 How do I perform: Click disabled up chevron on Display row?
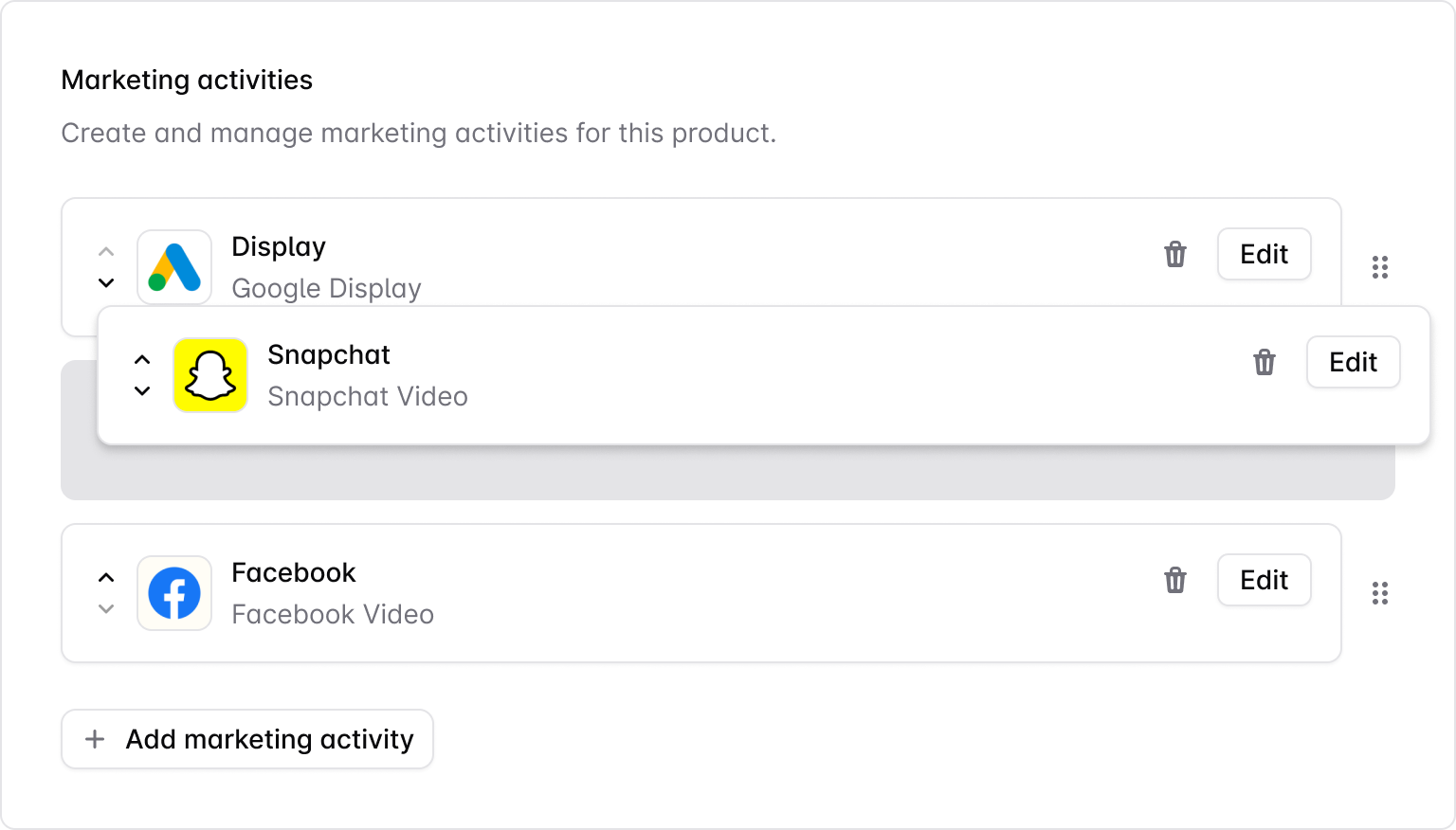[x=106, y=251]
